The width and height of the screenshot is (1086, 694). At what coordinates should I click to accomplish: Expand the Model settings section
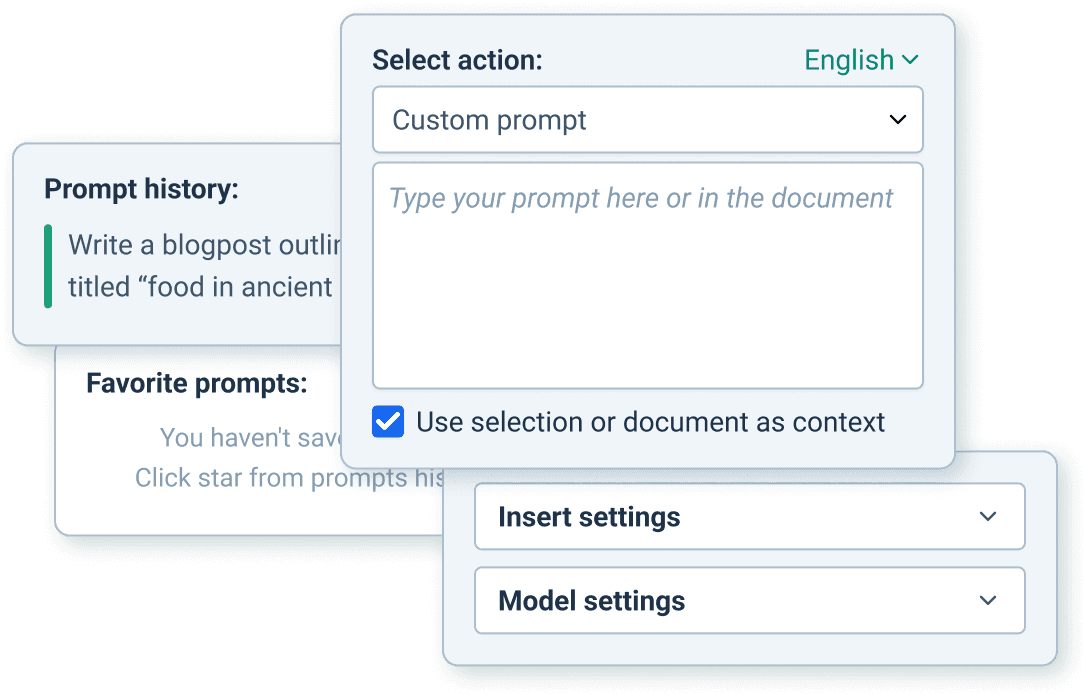[749, 601]
